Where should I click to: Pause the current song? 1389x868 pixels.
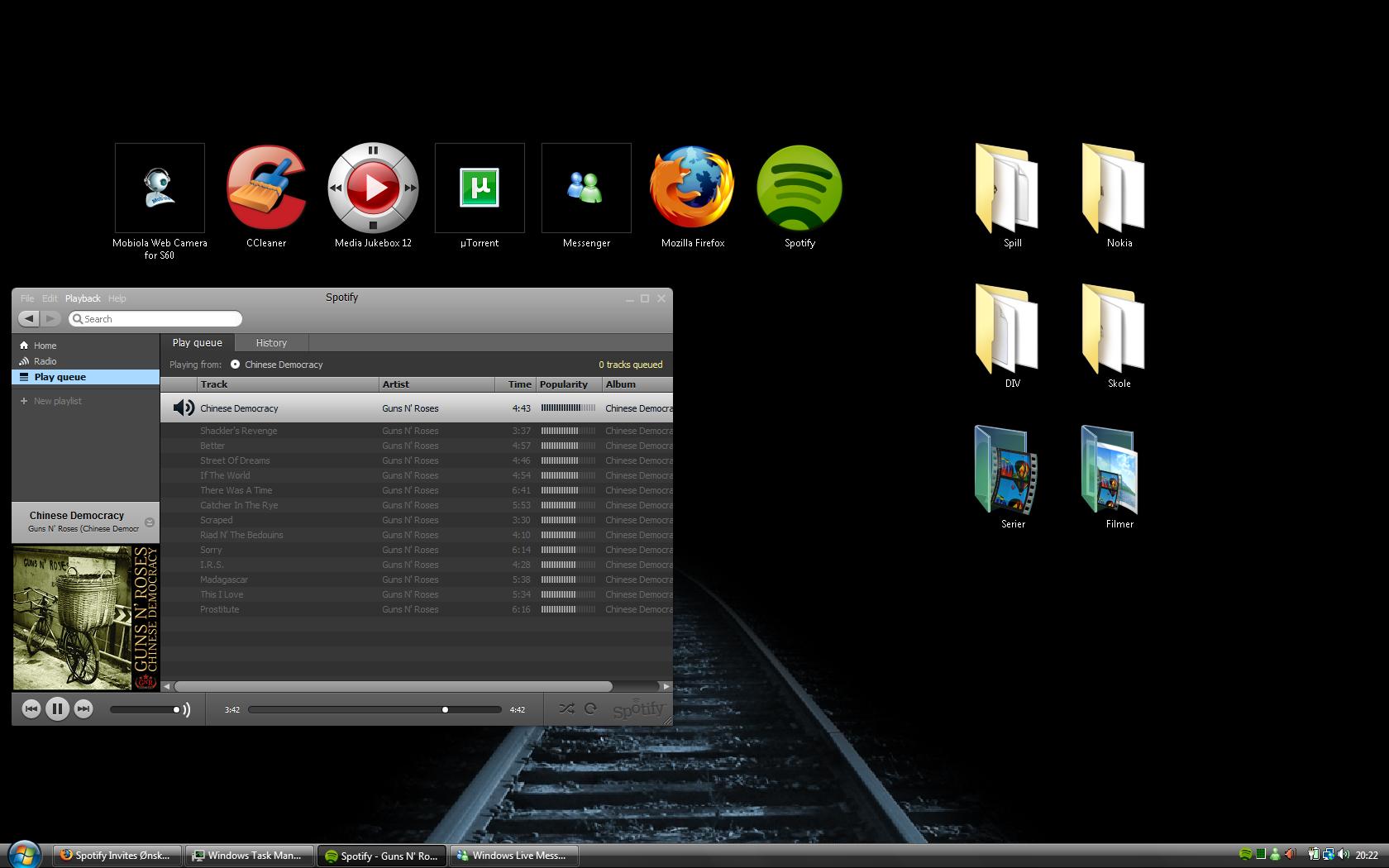(x=57, y=708)
